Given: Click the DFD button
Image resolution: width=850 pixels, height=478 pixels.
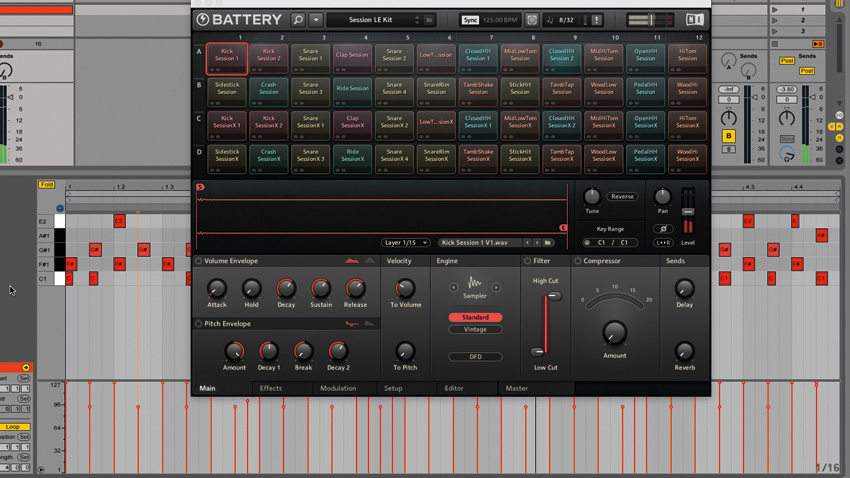Looking at the screenshot, I should click(x=475, y=357).
